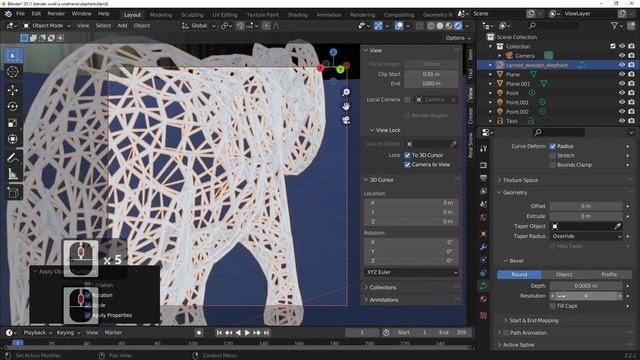Click the timeline current frame field

[362, 333]
